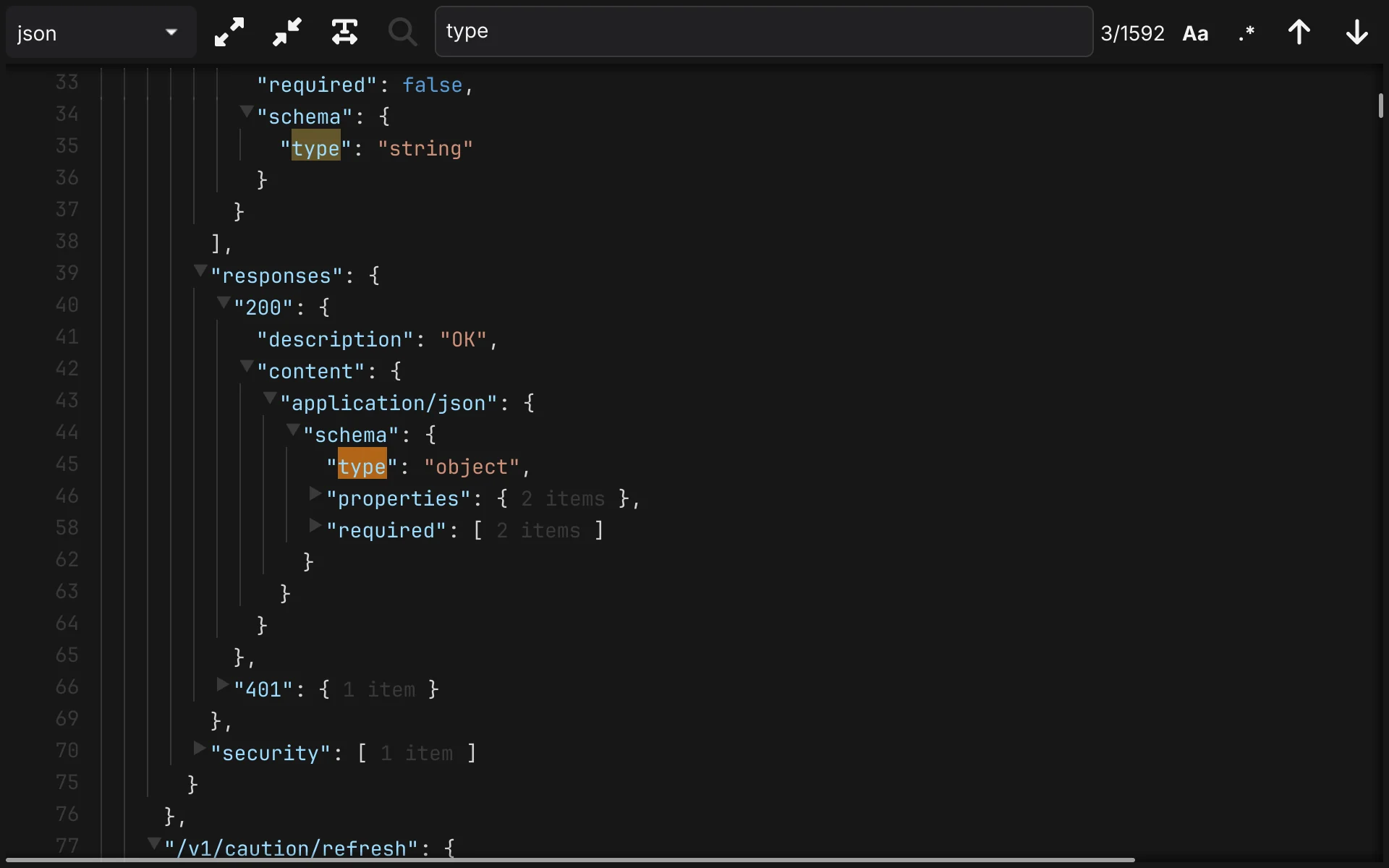Click the "required" key on line 33
Screen dimensions: 1389x868
tap(317, 85)
